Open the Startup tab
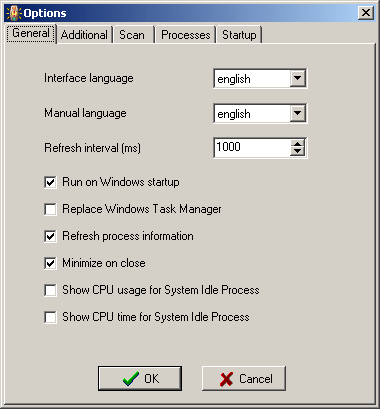This screenshot has height=409, width=380. 239,35
